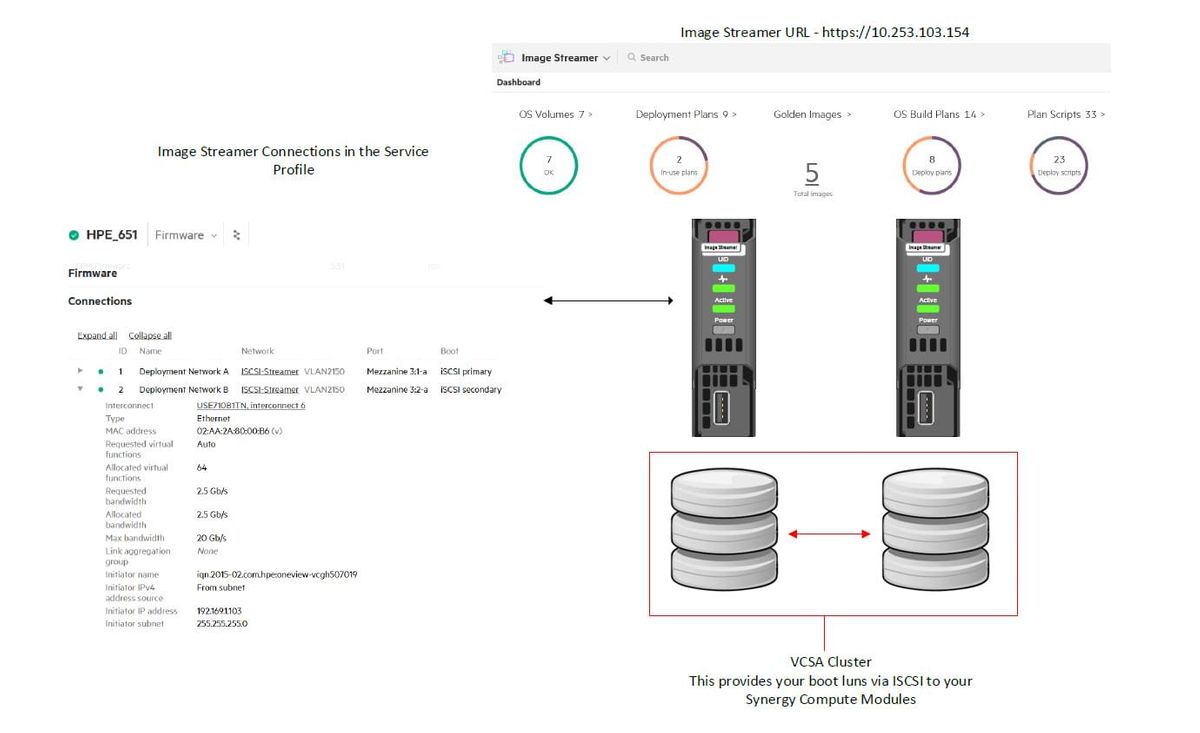The width and height of the screenshot is (1200, 733).
Task: Click the Max bandwidth '20 Gb/s' value
Action: (x=212, y=539)
